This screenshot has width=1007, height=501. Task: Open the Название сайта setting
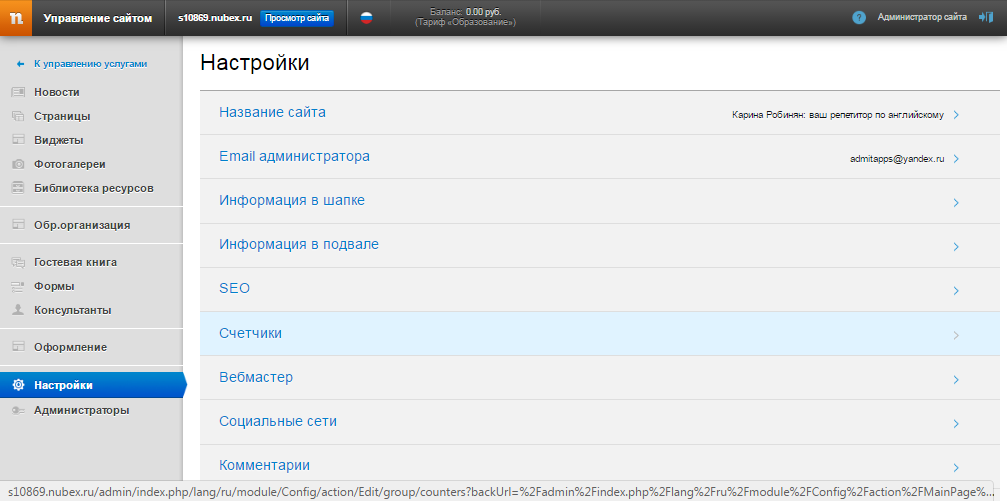(600, 112)
